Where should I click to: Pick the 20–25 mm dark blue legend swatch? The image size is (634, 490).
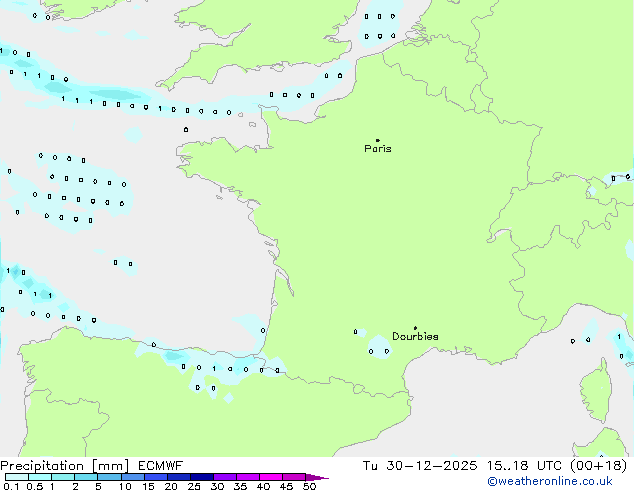[179, 477]
